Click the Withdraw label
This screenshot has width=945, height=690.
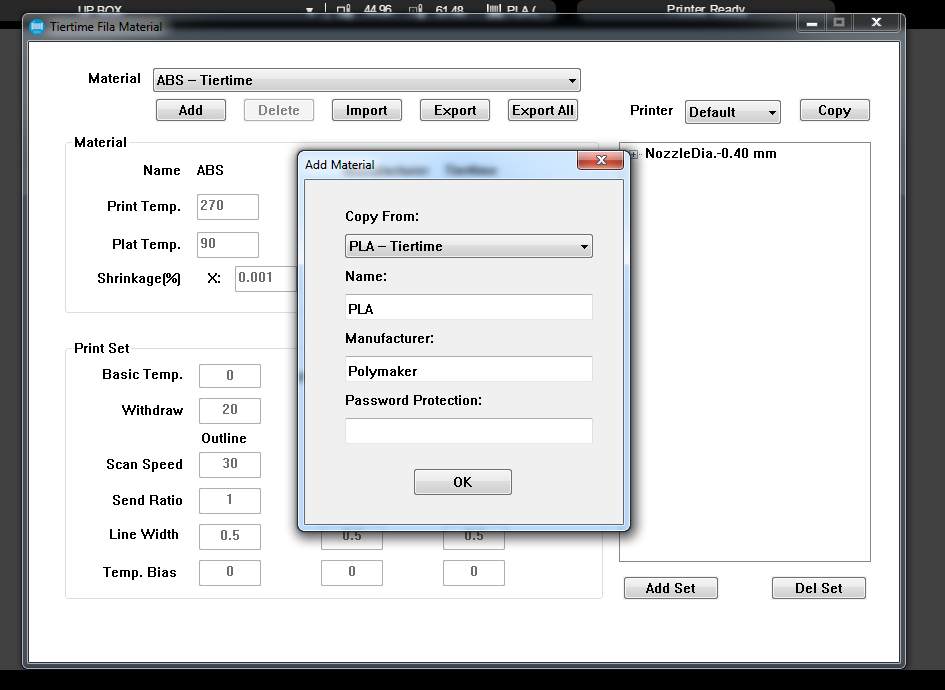[x=152, y=410]
